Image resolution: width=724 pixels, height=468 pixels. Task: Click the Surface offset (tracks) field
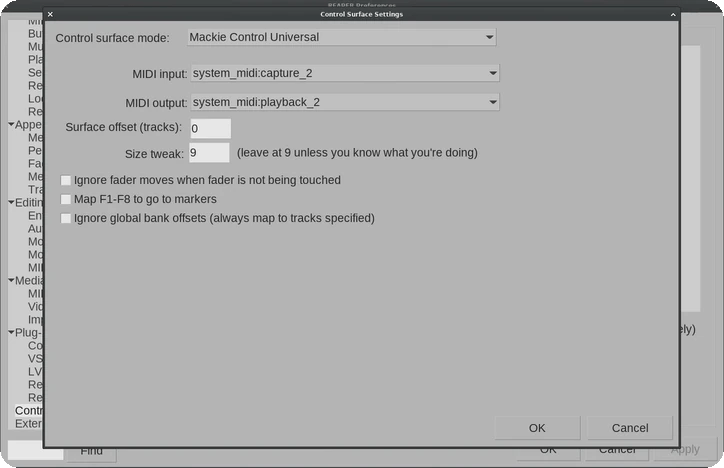(211, 128)
